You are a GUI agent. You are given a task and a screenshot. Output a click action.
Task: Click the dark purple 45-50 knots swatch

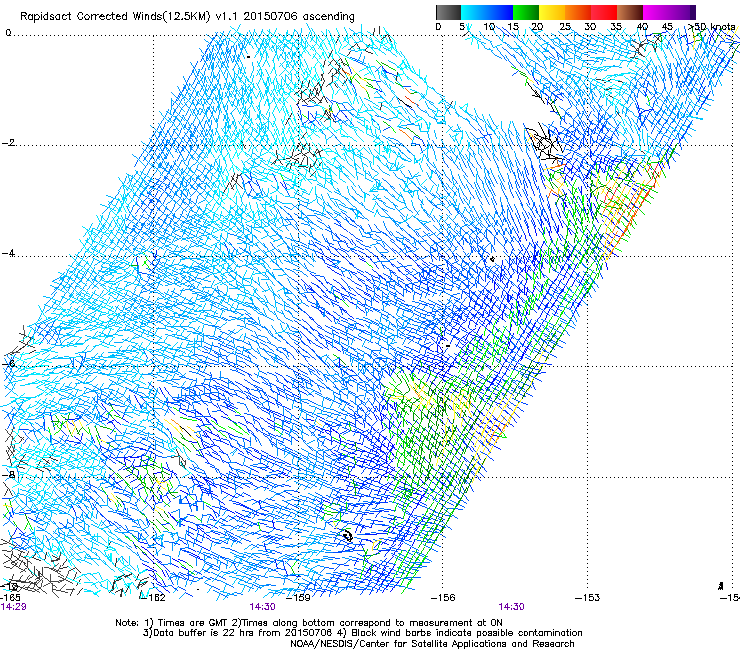[682, 12]
